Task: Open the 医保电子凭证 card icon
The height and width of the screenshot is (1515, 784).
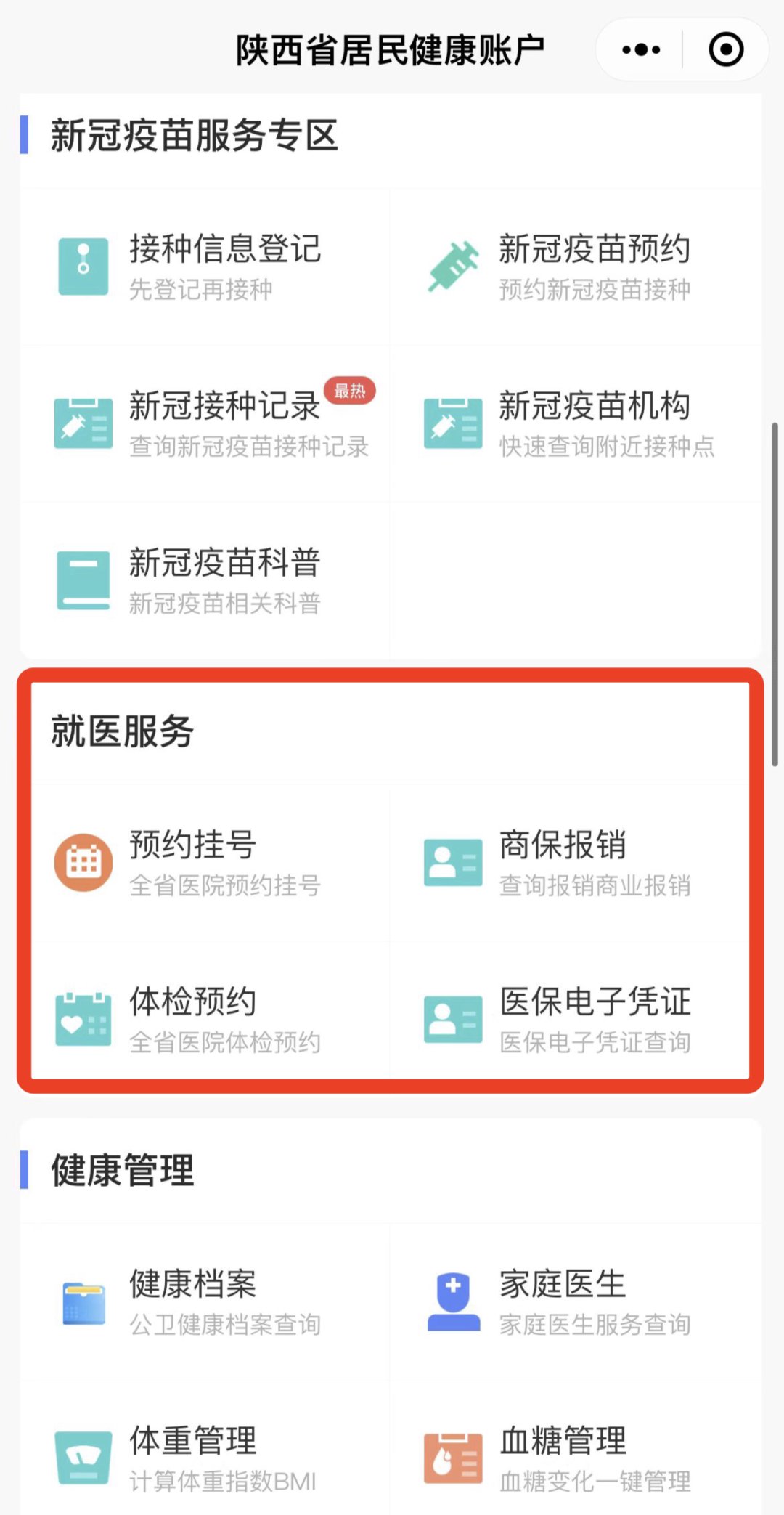Action: click(454, 1019)
